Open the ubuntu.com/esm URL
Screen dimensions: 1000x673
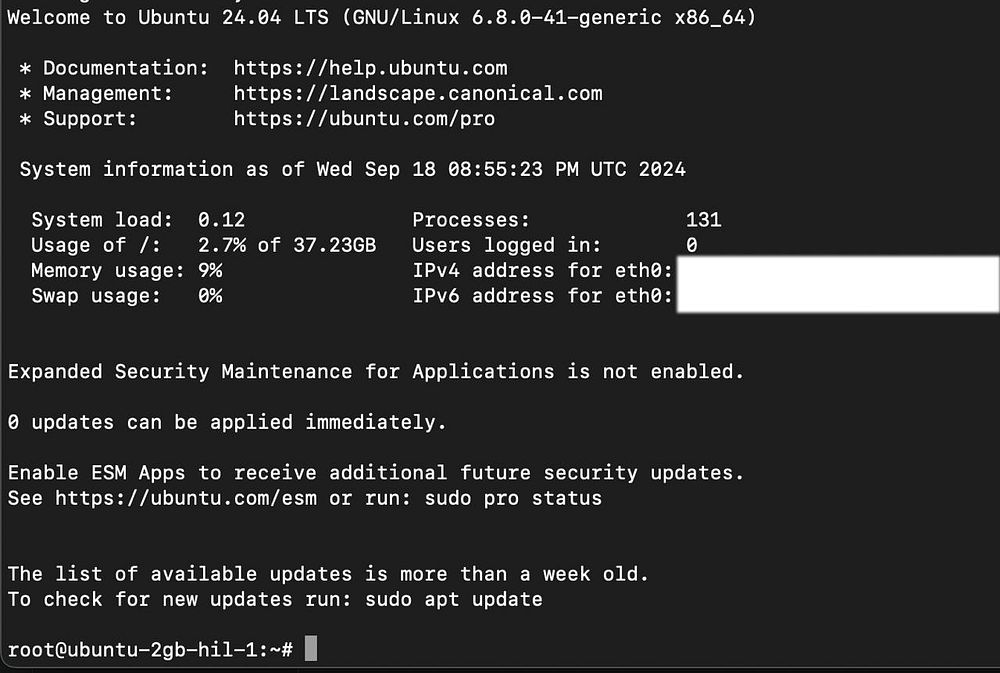[x=186, y=498]
